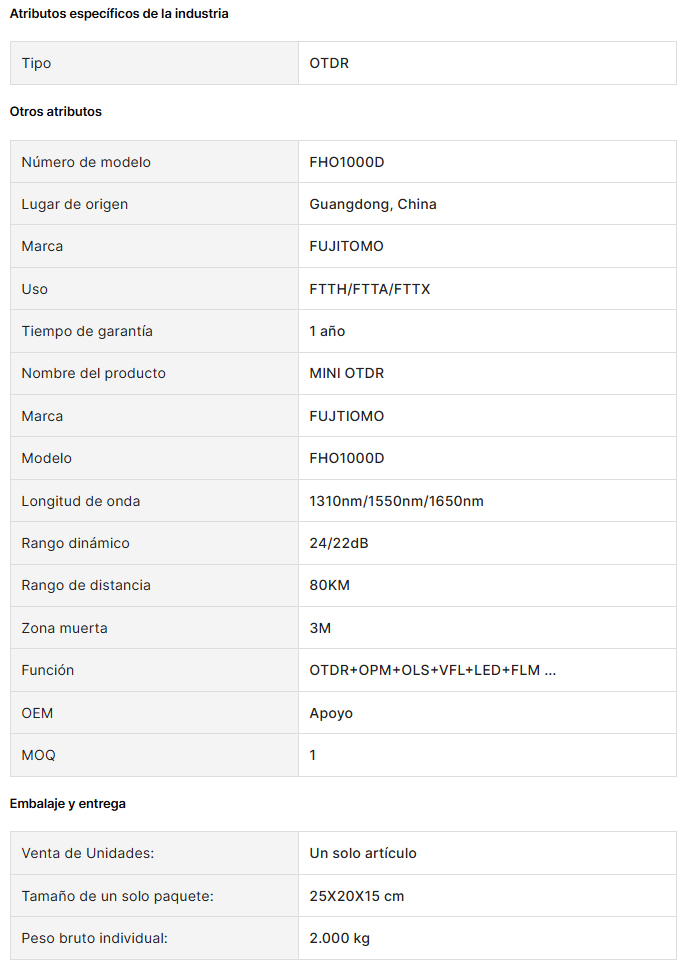Select the "2.000 kg" gross weight value
Image resolution: width=686 pixels, height=970 pixels.
[340, 938]
